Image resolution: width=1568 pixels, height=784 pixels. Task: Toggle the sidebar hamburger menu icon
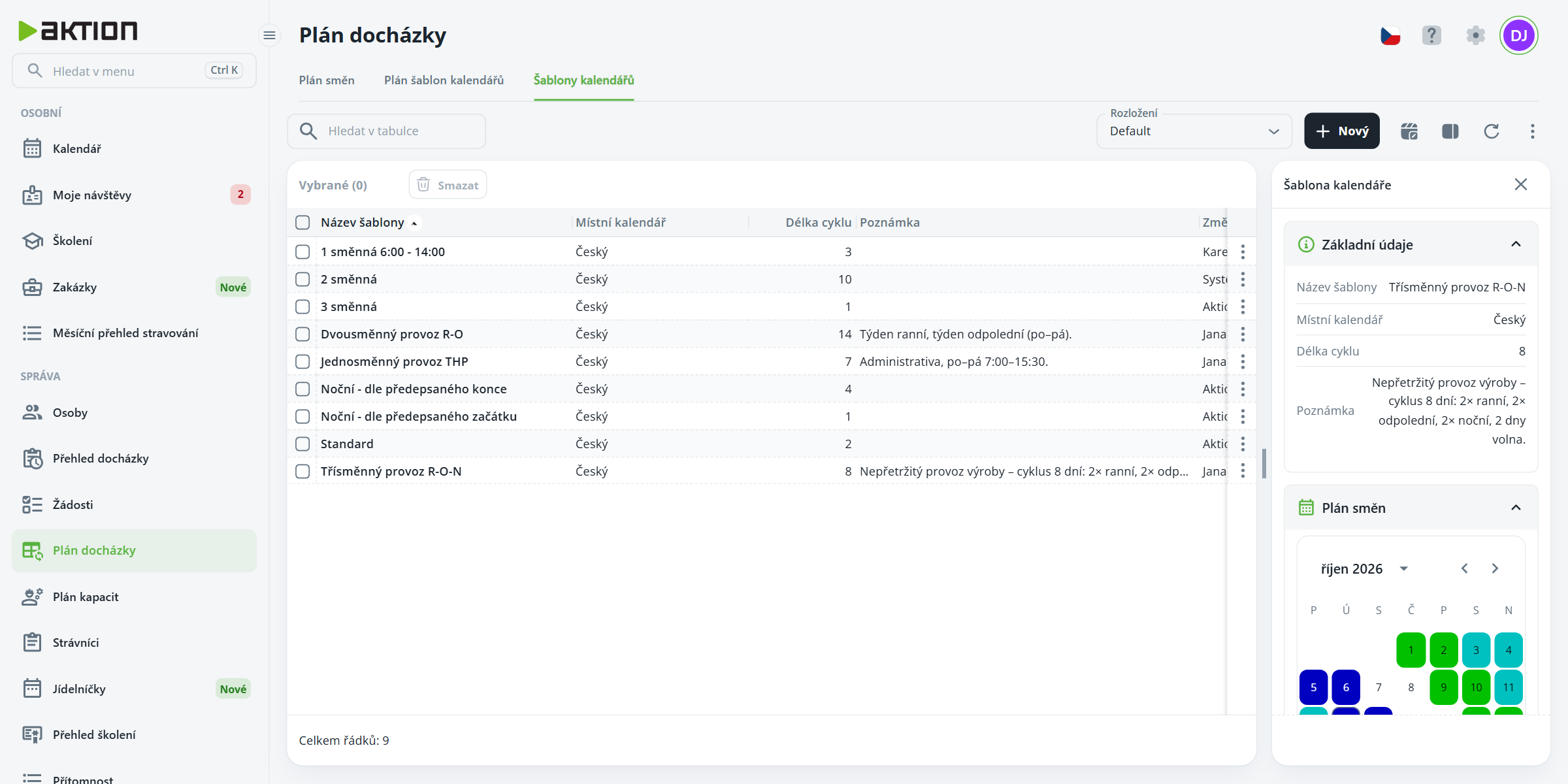[269, 35]
